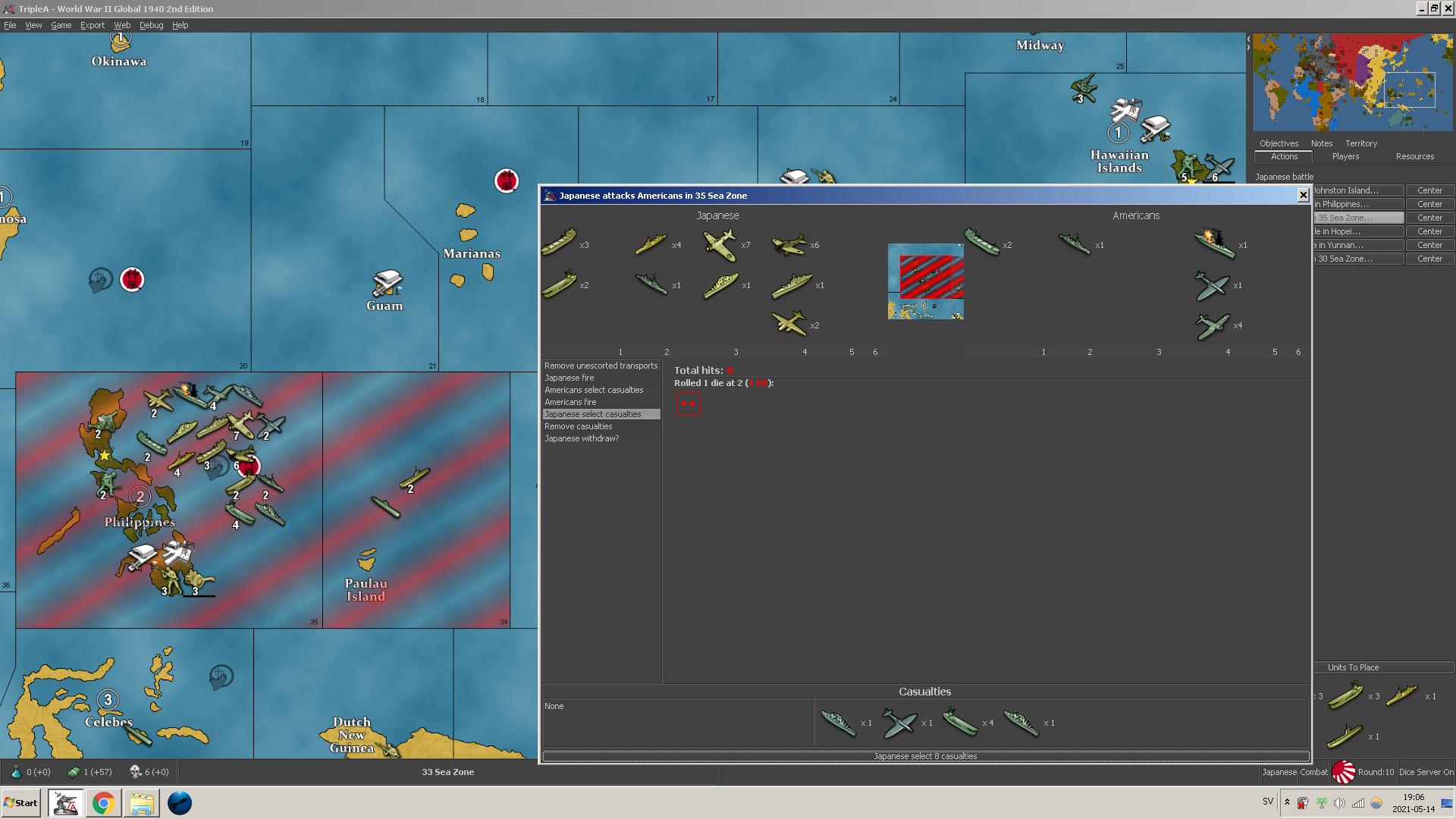1456x819 pixels.
Task: Open the Web menu
Action: [122, 25]
